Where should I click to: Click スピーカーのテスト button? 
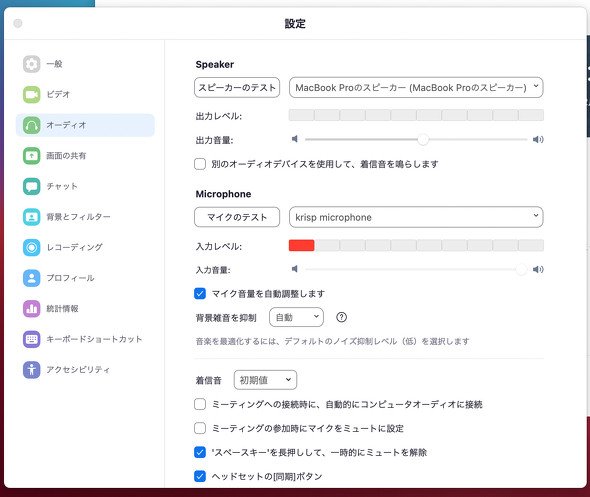coord(237,88)
